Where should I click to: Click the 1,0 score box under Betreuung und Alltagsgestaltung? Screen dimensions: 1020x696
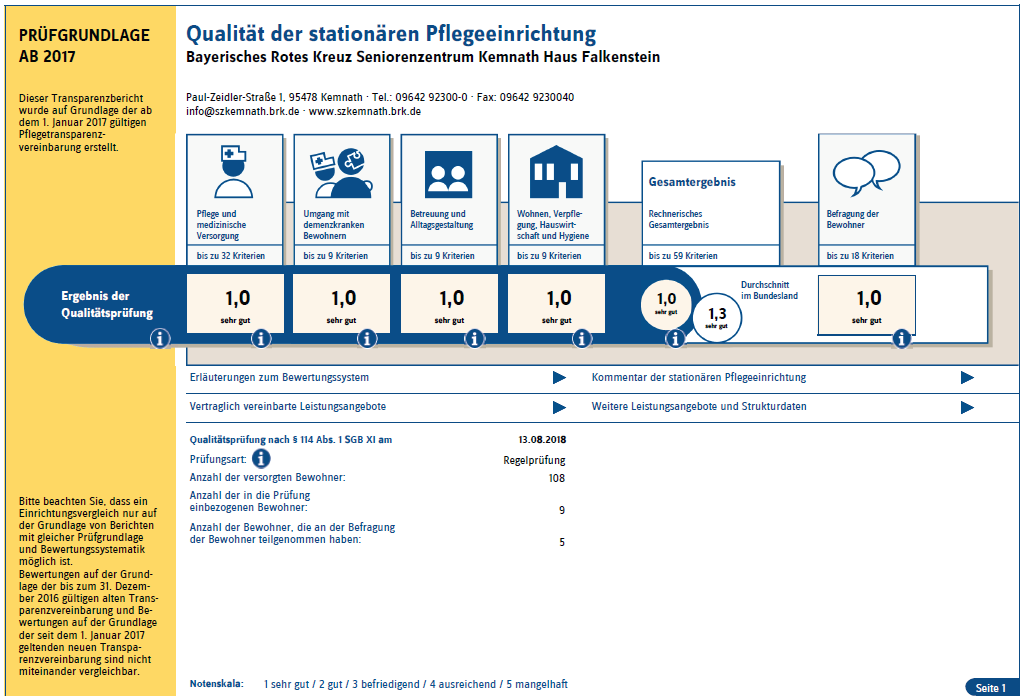450,303
